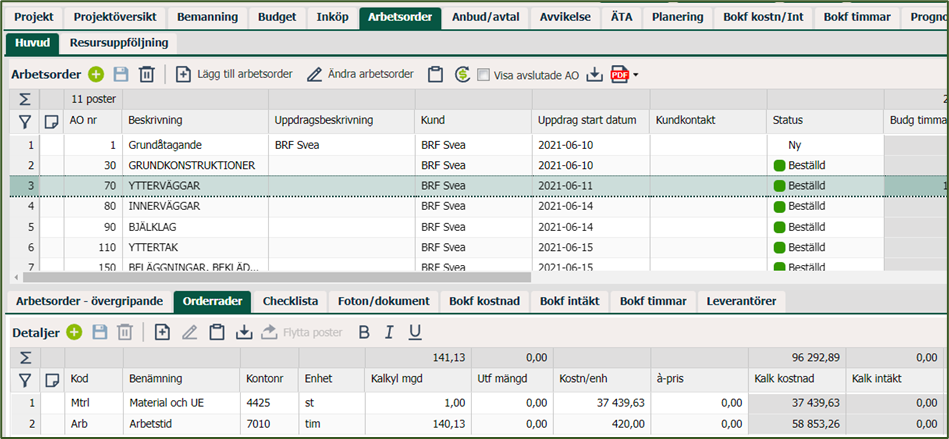The image size is (949, 439).
Task: Click the 140,13 Kalkyl mgd value
Action: [418, 423]
